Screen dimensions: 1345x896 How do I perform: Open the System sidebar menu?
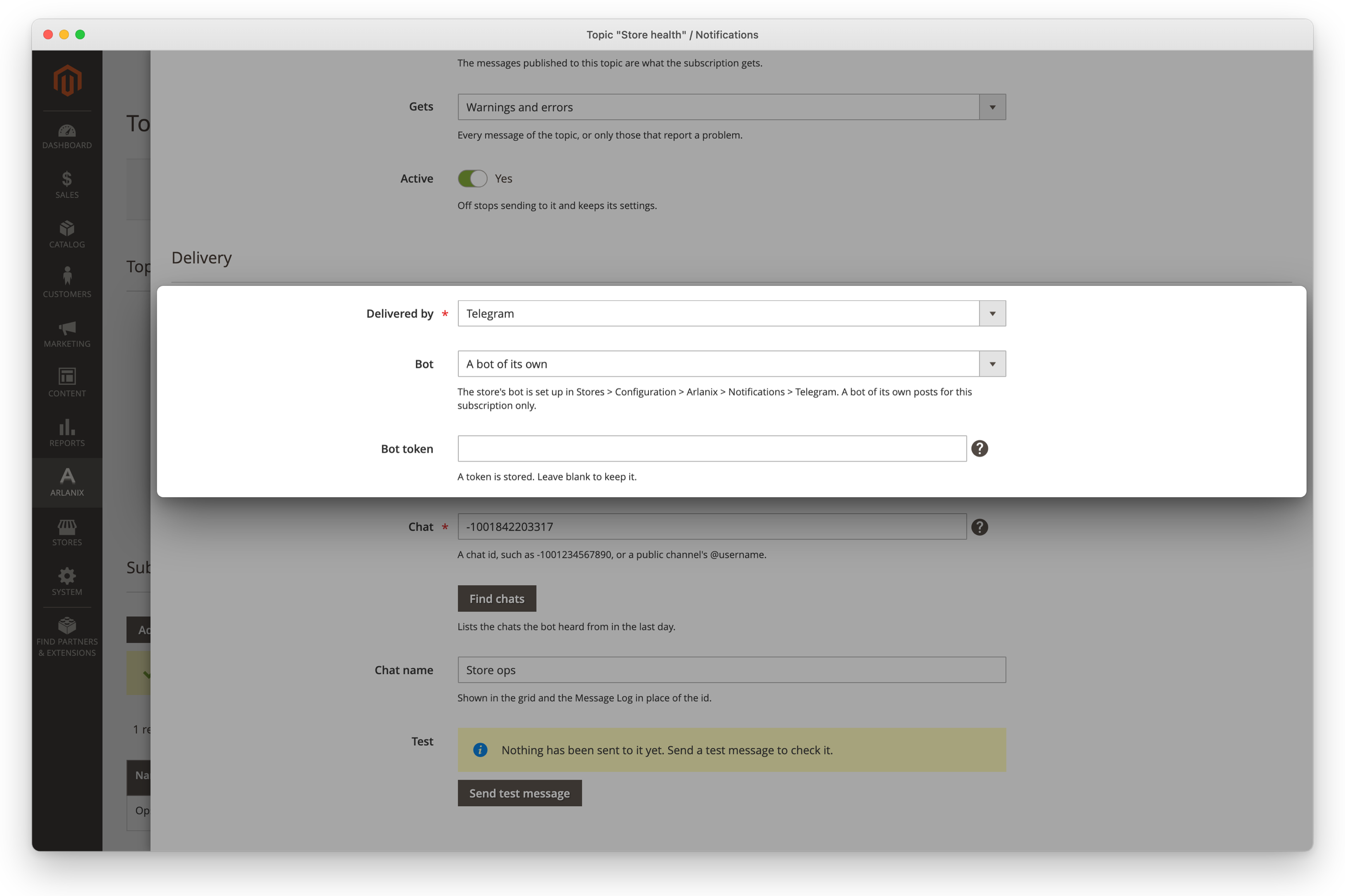click(x=67, y=582)
